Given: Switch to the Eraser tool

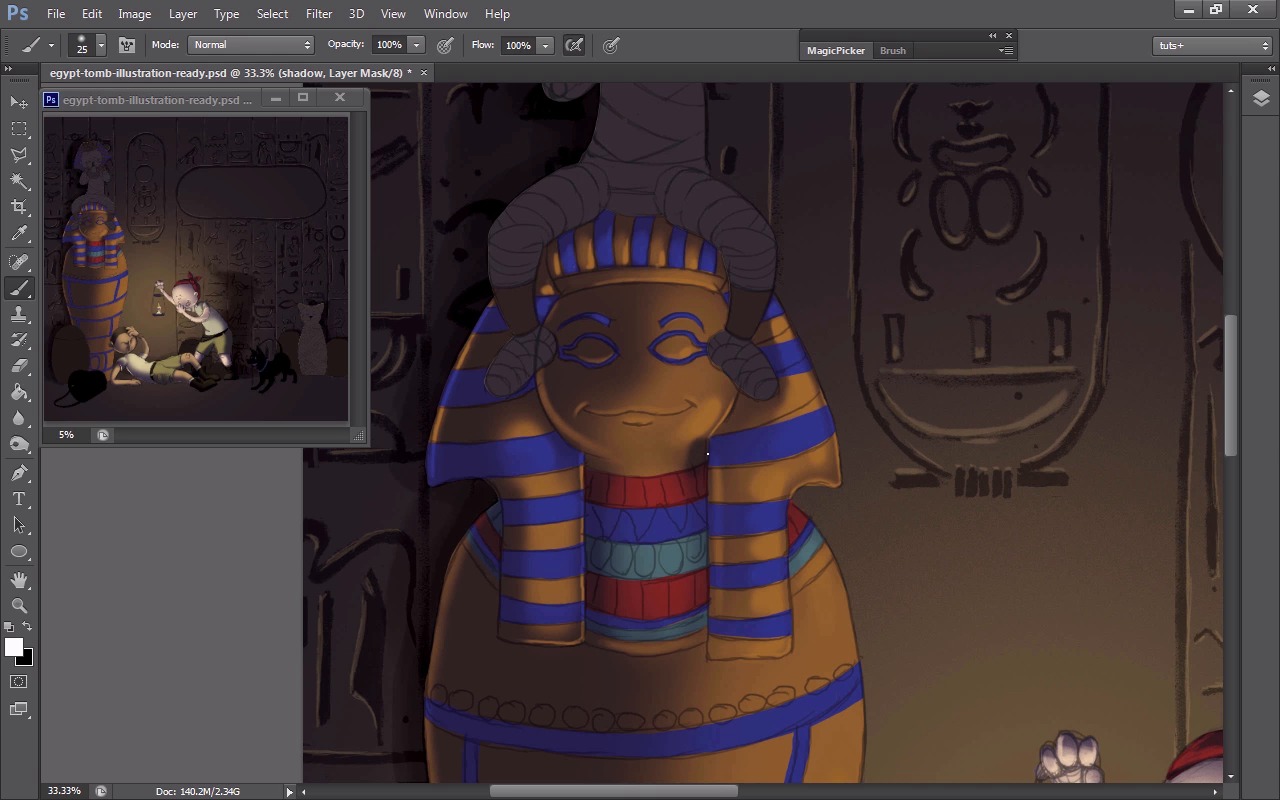Looking at the screenshot, I should [19, 366].
